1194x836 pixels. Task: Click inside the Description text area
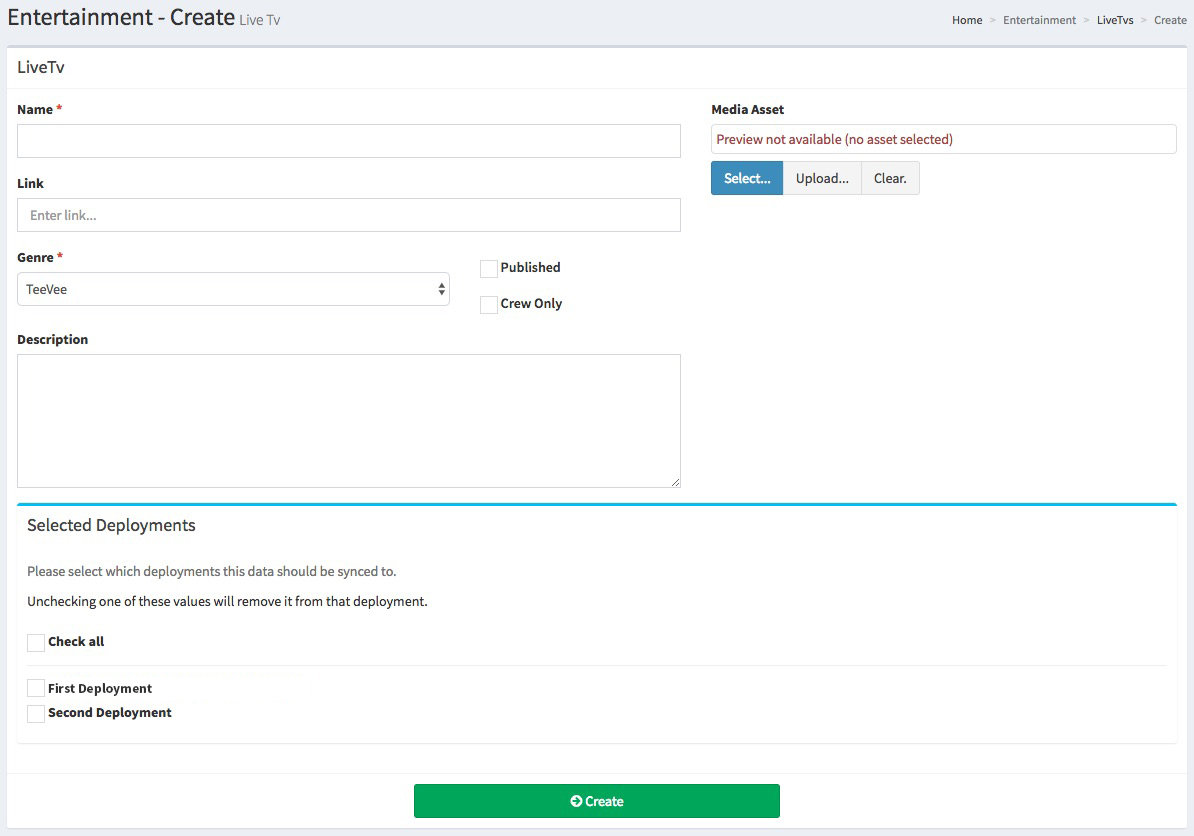(348, 420)
